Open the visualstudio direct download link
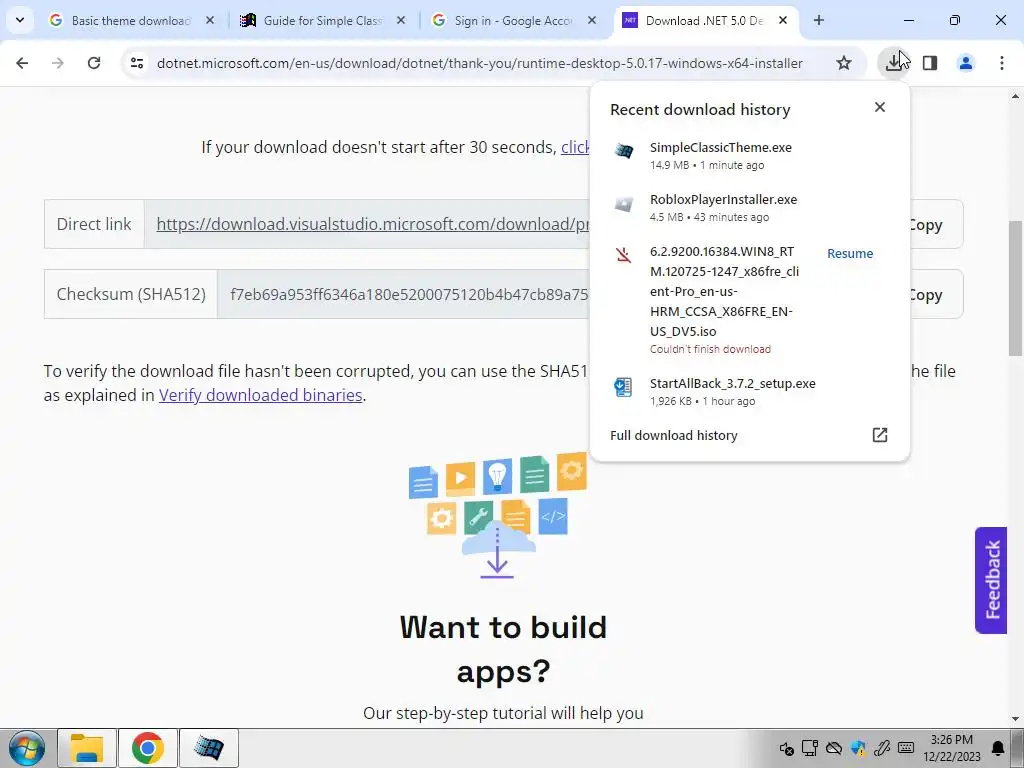The height and width of the screenshot is (768, 1024). [372, 224]
